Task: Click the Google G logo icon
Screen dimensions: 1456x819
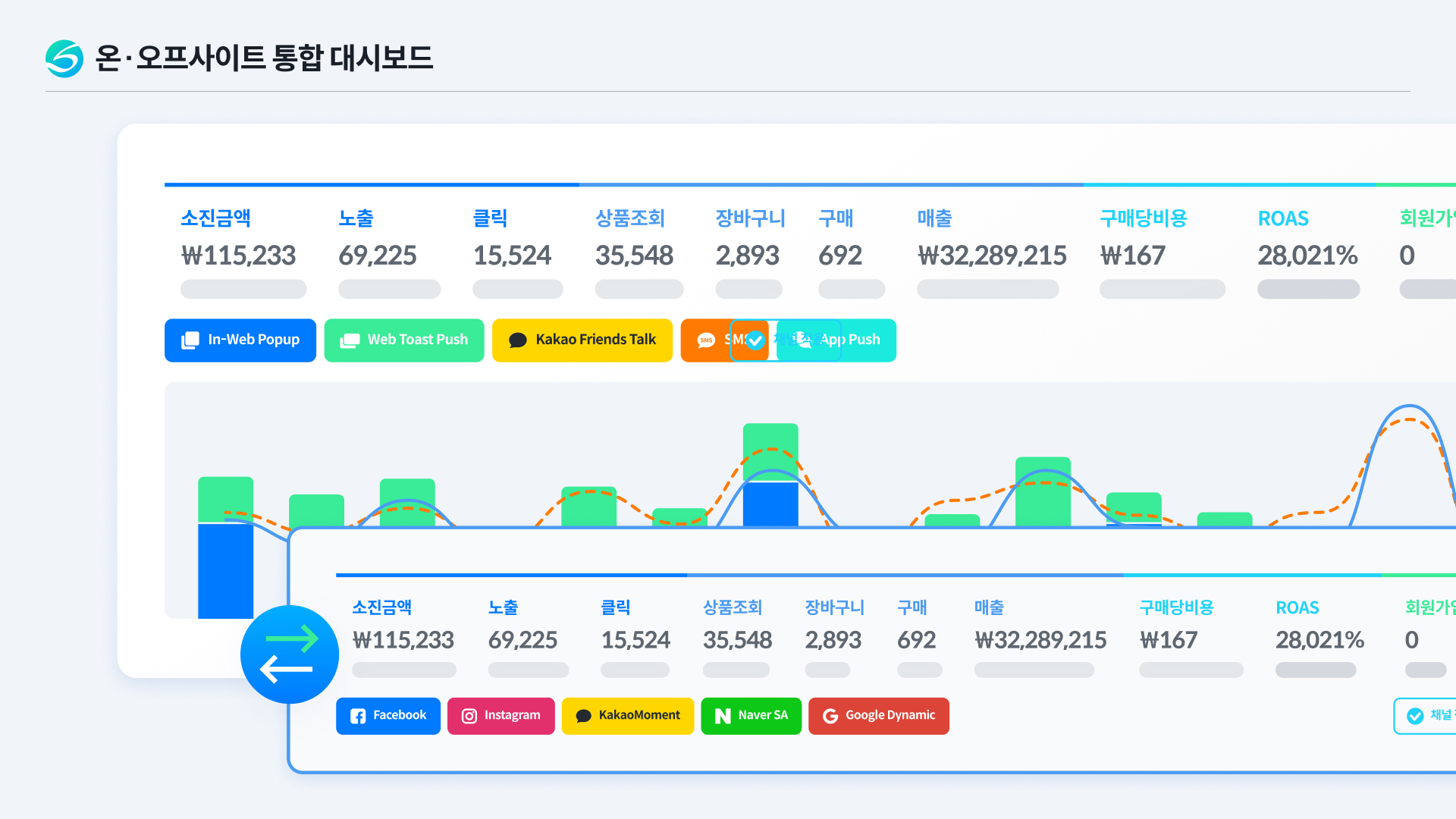Action: pyautogui.click(x=830, y=716)
